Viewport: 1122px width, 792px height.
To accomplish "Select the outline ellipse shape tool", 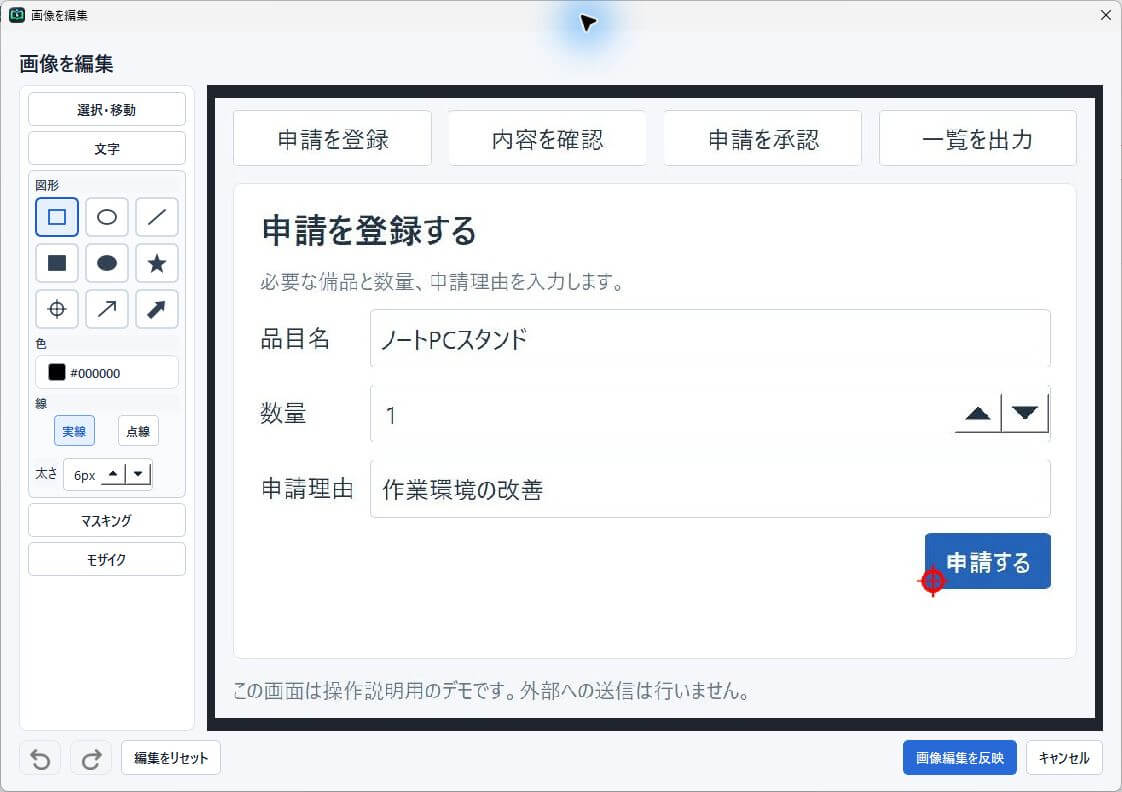I will pos(107,217).
